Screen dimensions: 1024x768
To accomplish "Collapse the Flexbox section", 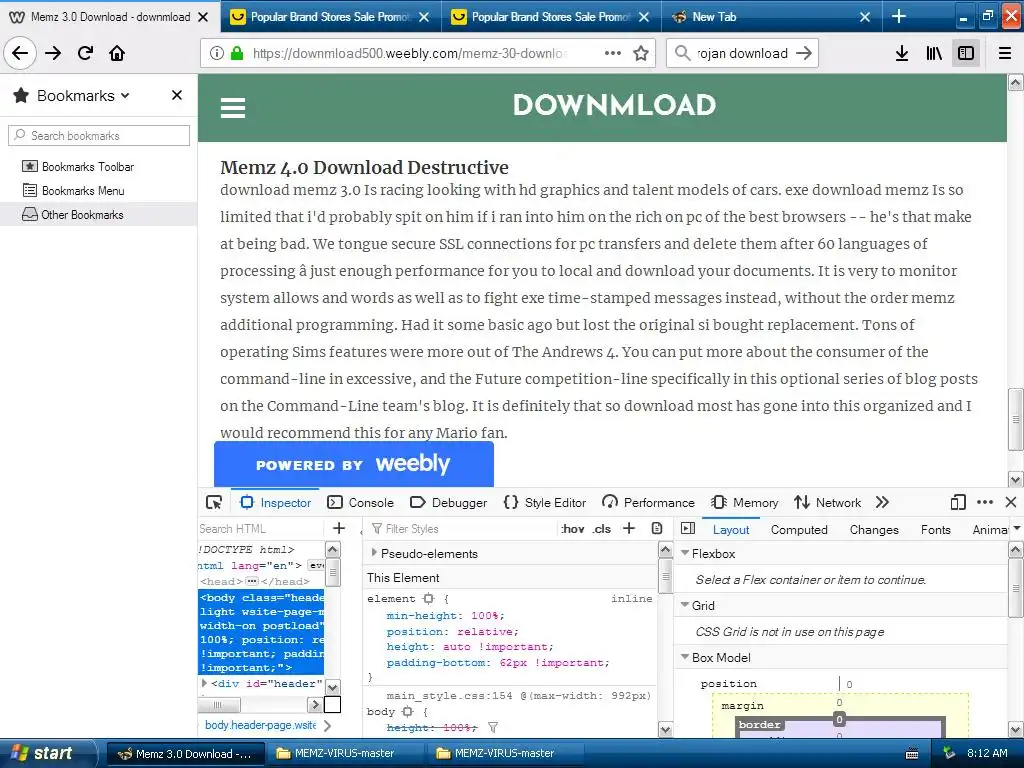I will click(684, 553).
